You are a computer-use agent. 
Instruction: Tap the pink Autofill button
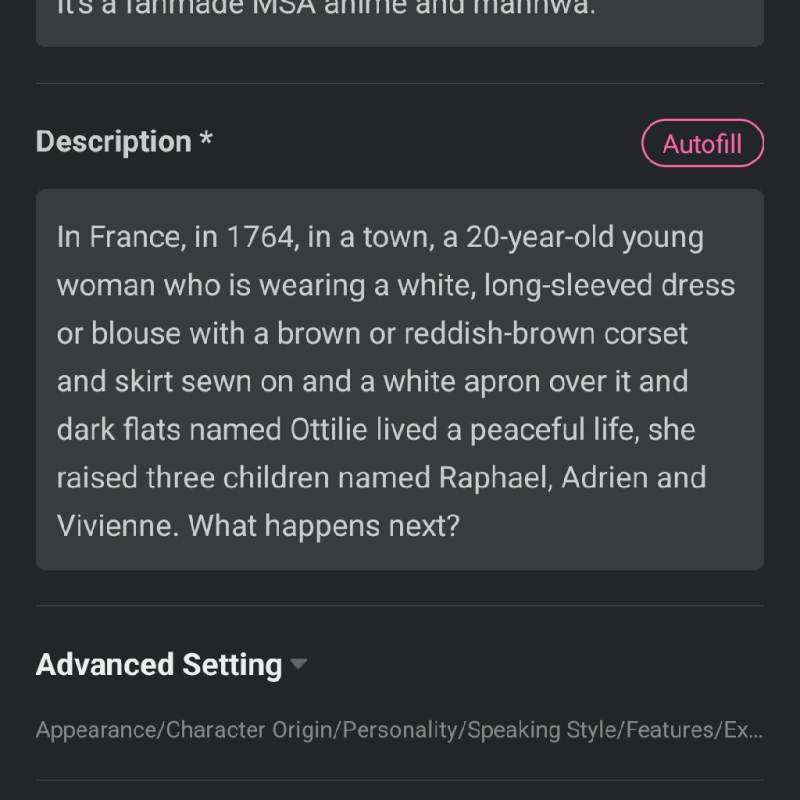coord(702,143)
